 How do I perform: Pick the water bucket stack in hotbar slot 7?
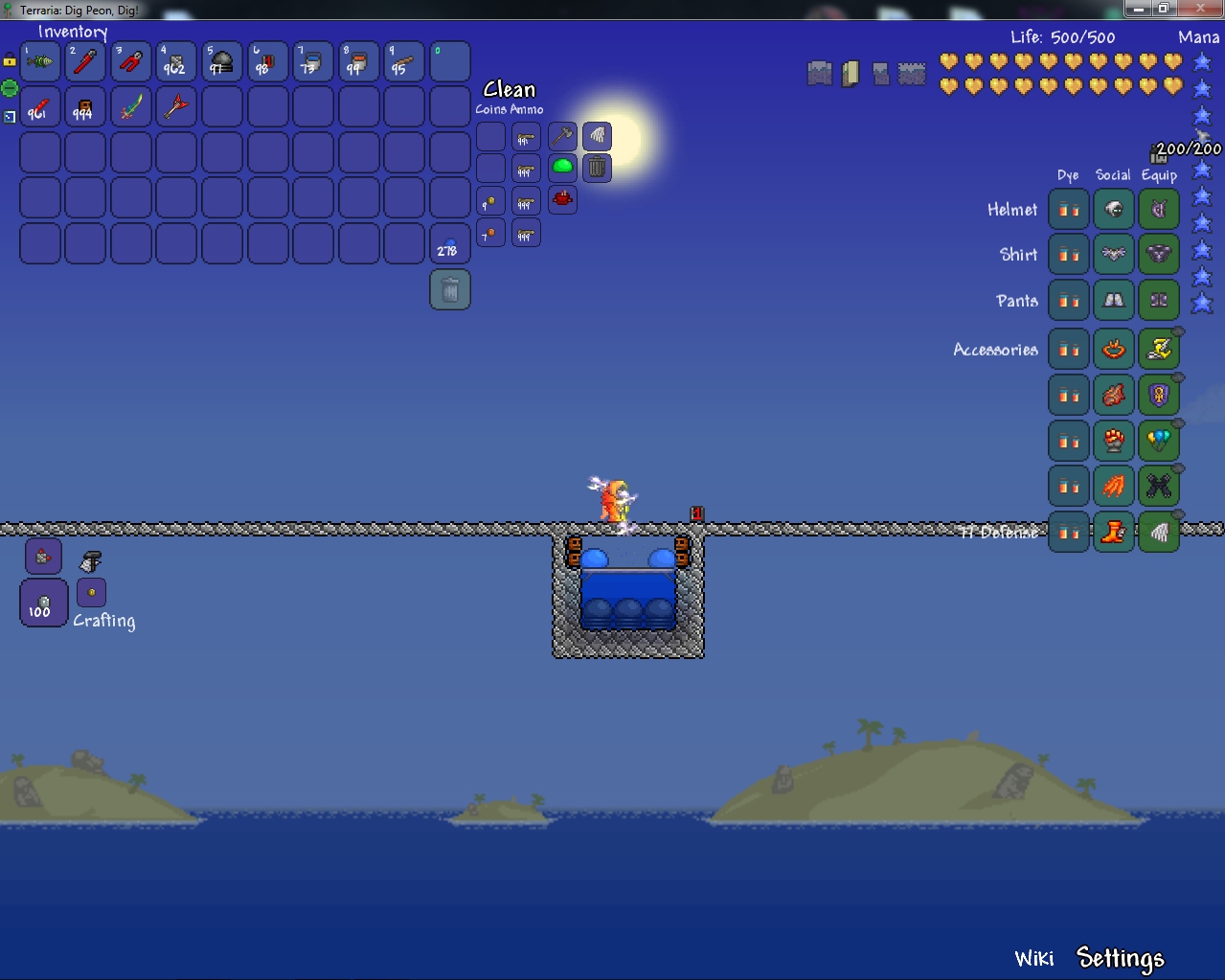tap(313, 61)
